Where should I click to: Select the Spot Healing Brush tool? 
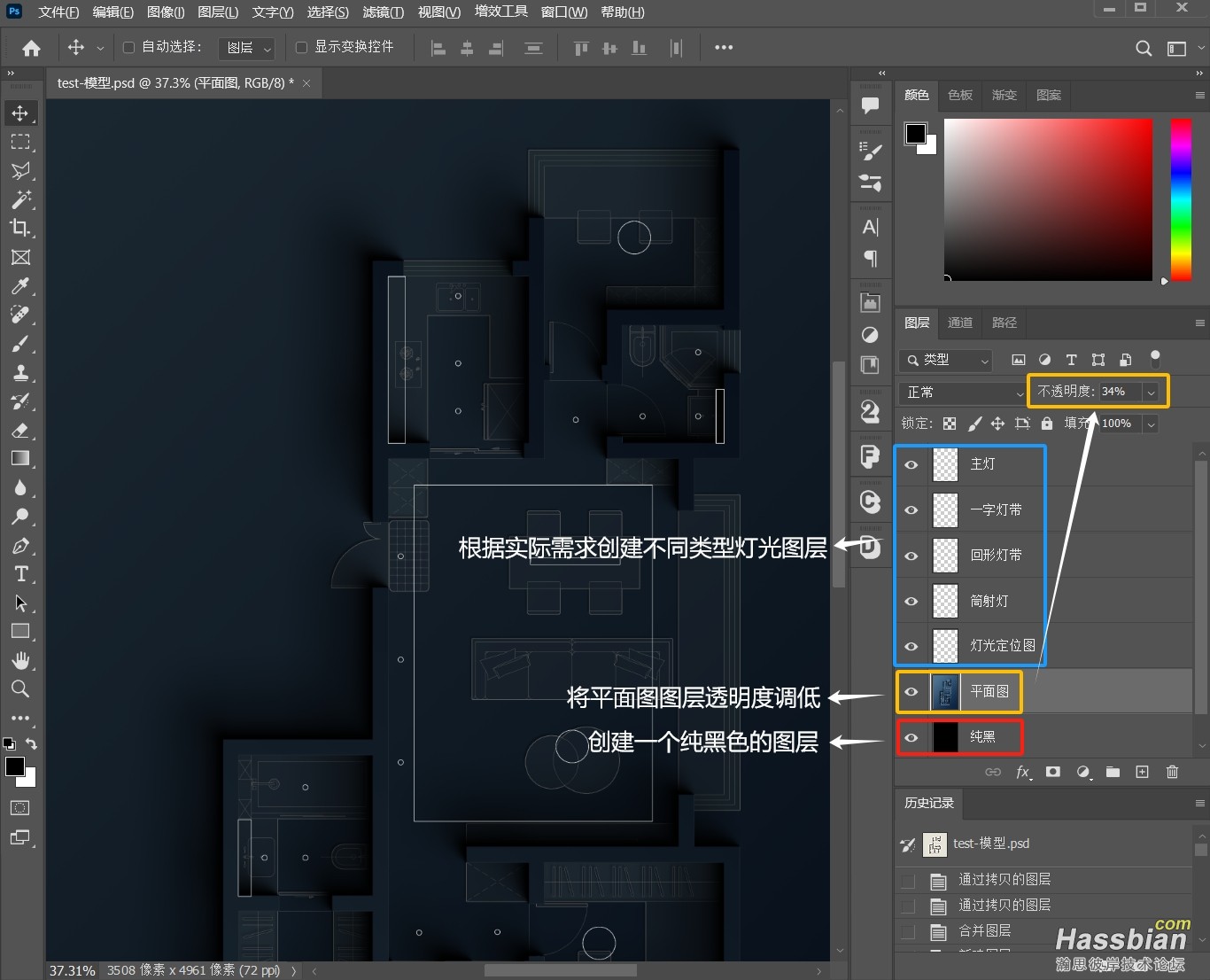(x=20, y=315)
